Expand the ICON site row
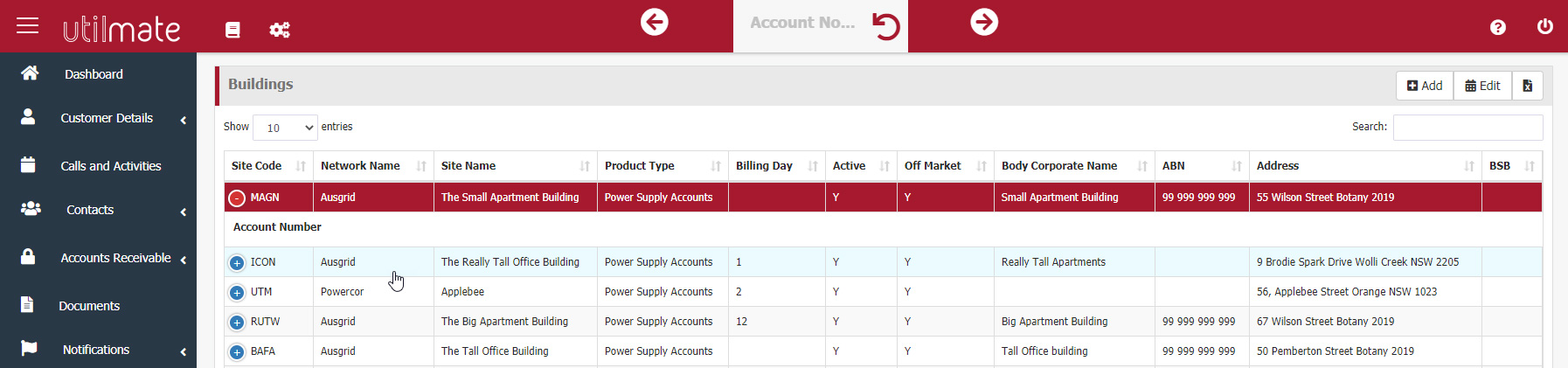Screen dimensions: 1568x368 click(x=237, y=263)
